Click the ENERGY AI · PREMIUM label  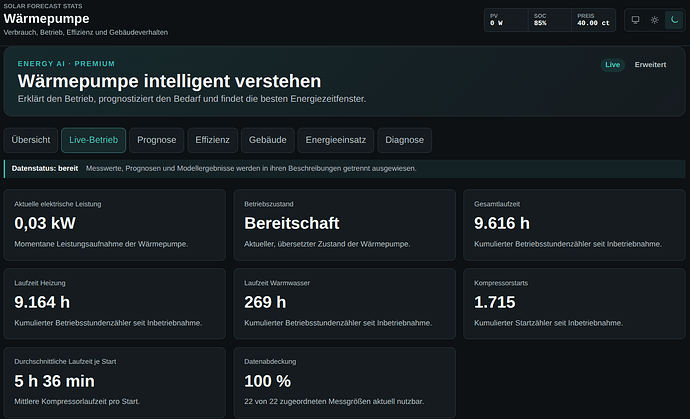[66, 64]
